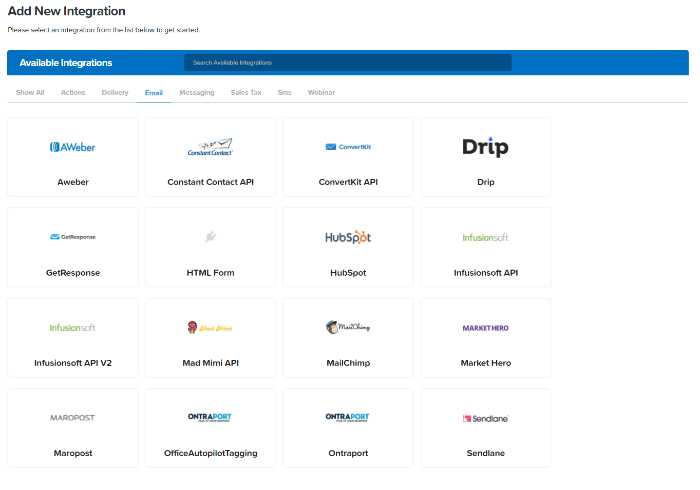Select the MailChimp label
The width and height of the screenshot is (700, 490).
coord(348,363)
